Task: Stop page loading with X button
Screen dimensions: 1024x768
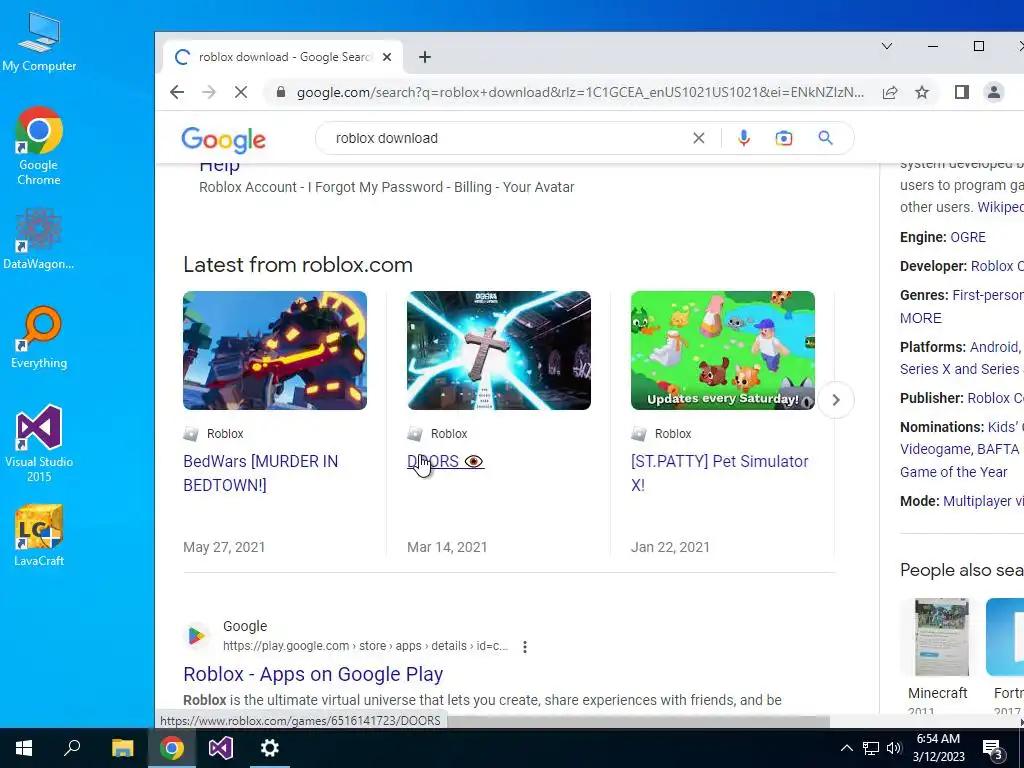Action: 241,92
